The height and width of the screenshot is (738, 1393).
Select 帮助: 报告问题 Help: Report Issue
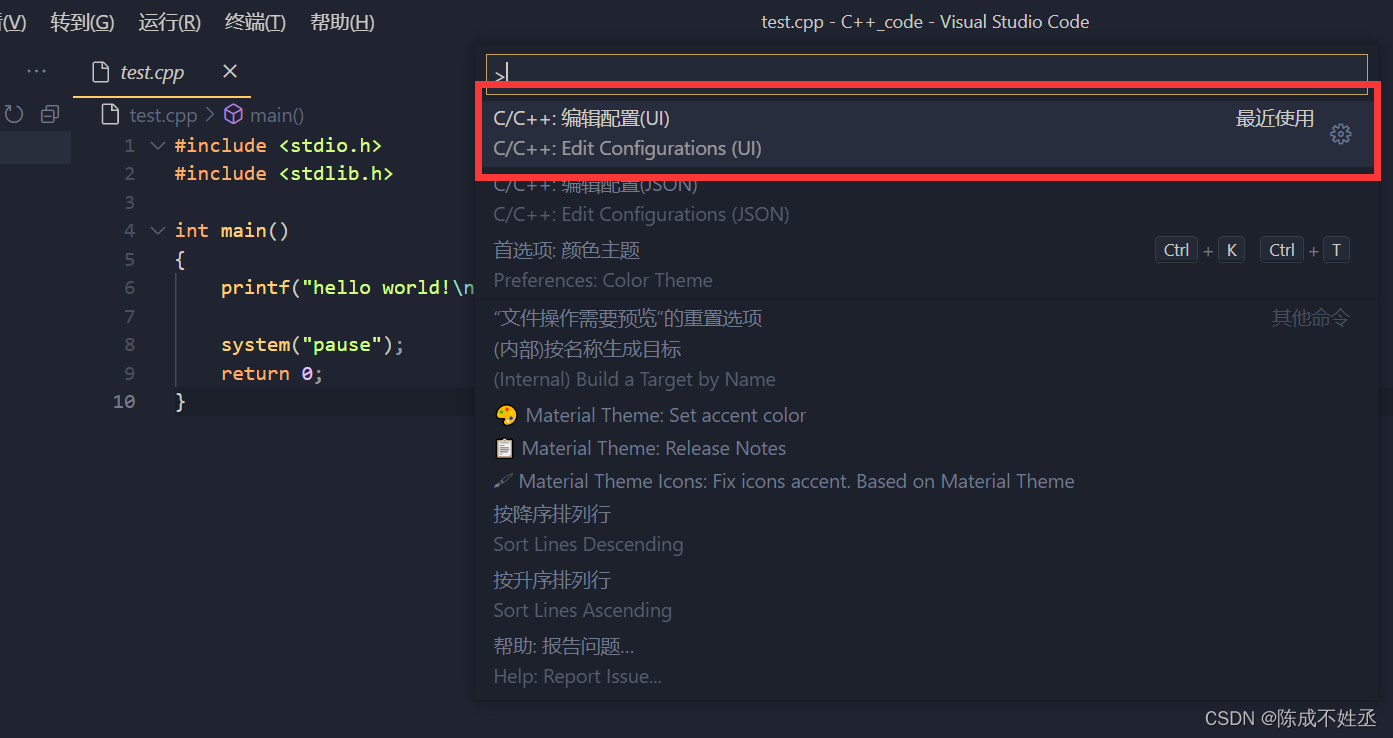926,662
